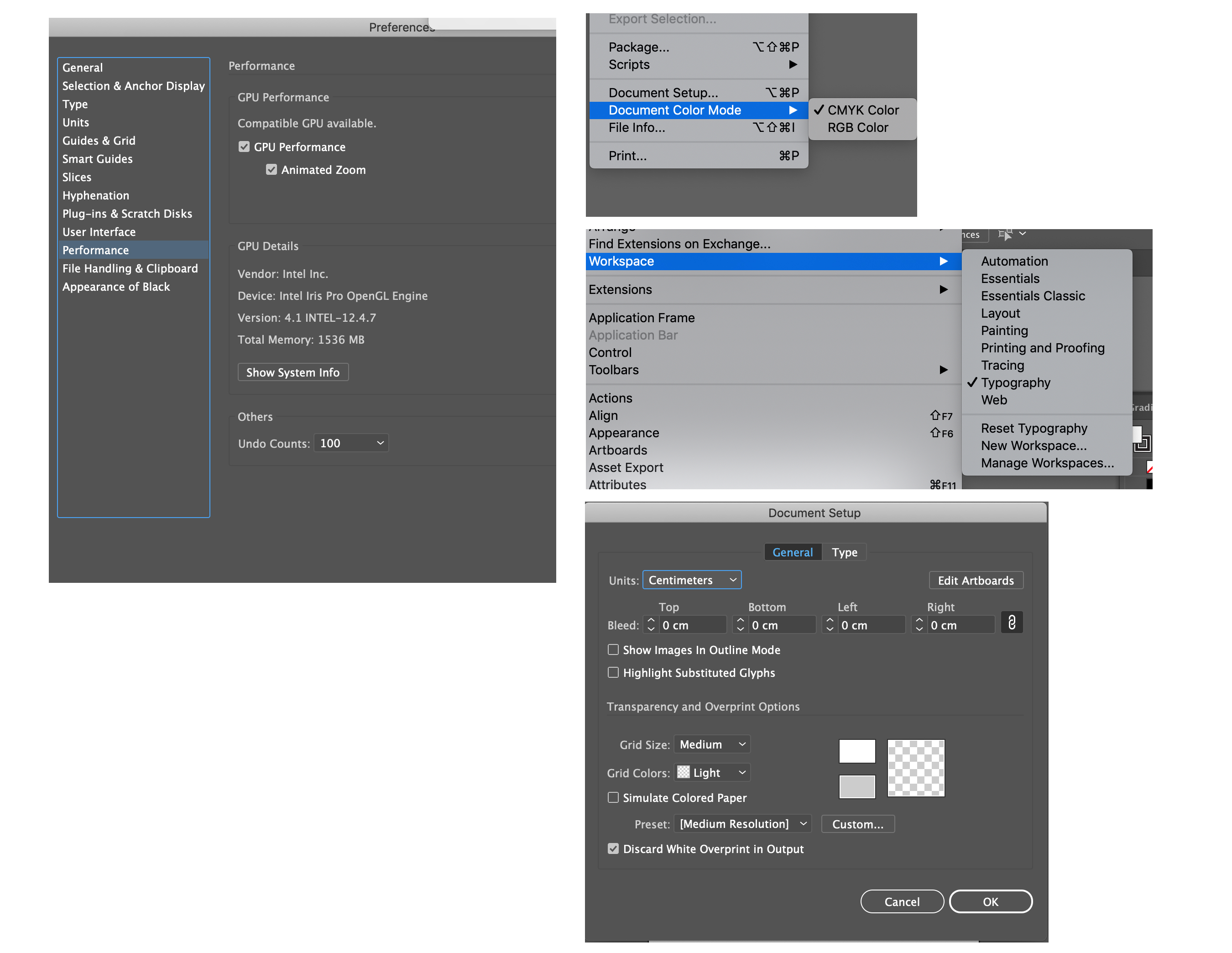Enable Show Images In Outline Mode
This screenshot has height=953, width=1232.
[x=613, y=649]
